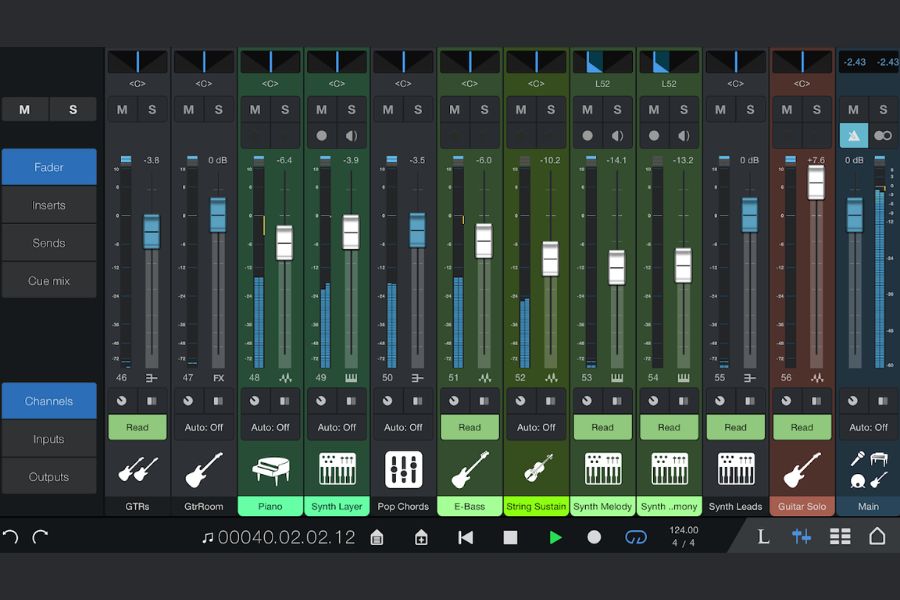The width and height of the screenshot is (900, 600).
Task: Open Pop Chords Auto: Off dropdown
Action: [x=403, y=427]
